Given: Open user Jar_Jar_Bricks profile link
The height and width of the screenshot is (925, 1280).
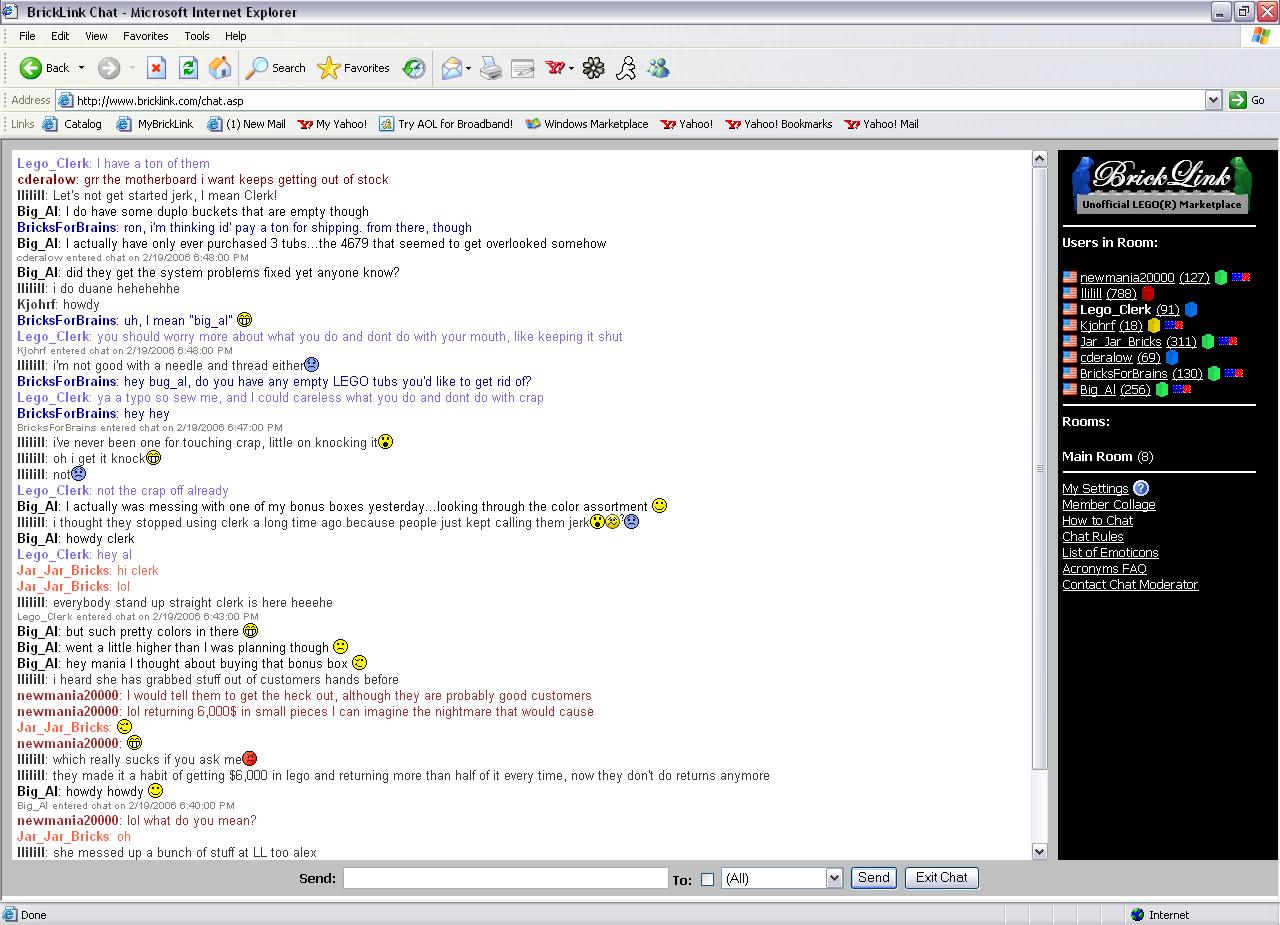Looking at the screenshot, I should coord(1120,341).
